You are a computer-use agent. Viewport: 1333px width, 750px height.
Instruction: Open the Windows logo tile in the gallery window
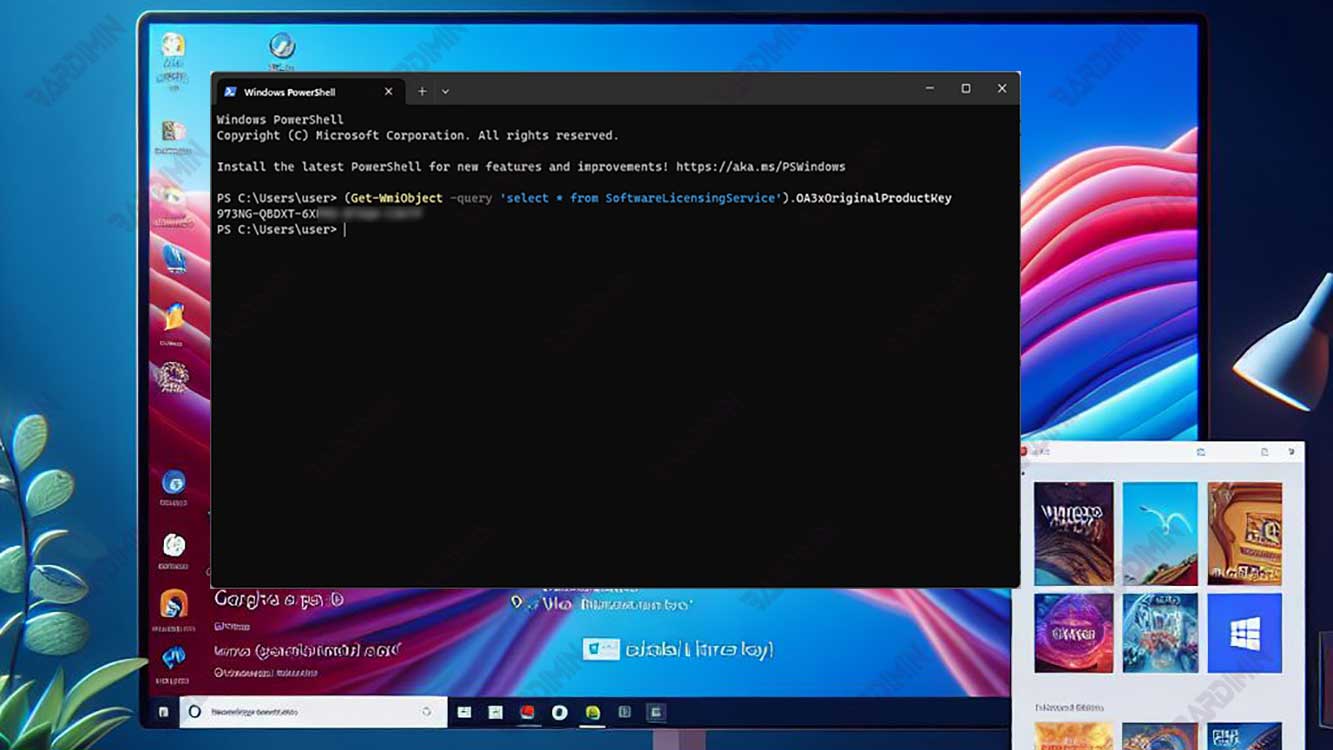click(x=1244, y=633)
